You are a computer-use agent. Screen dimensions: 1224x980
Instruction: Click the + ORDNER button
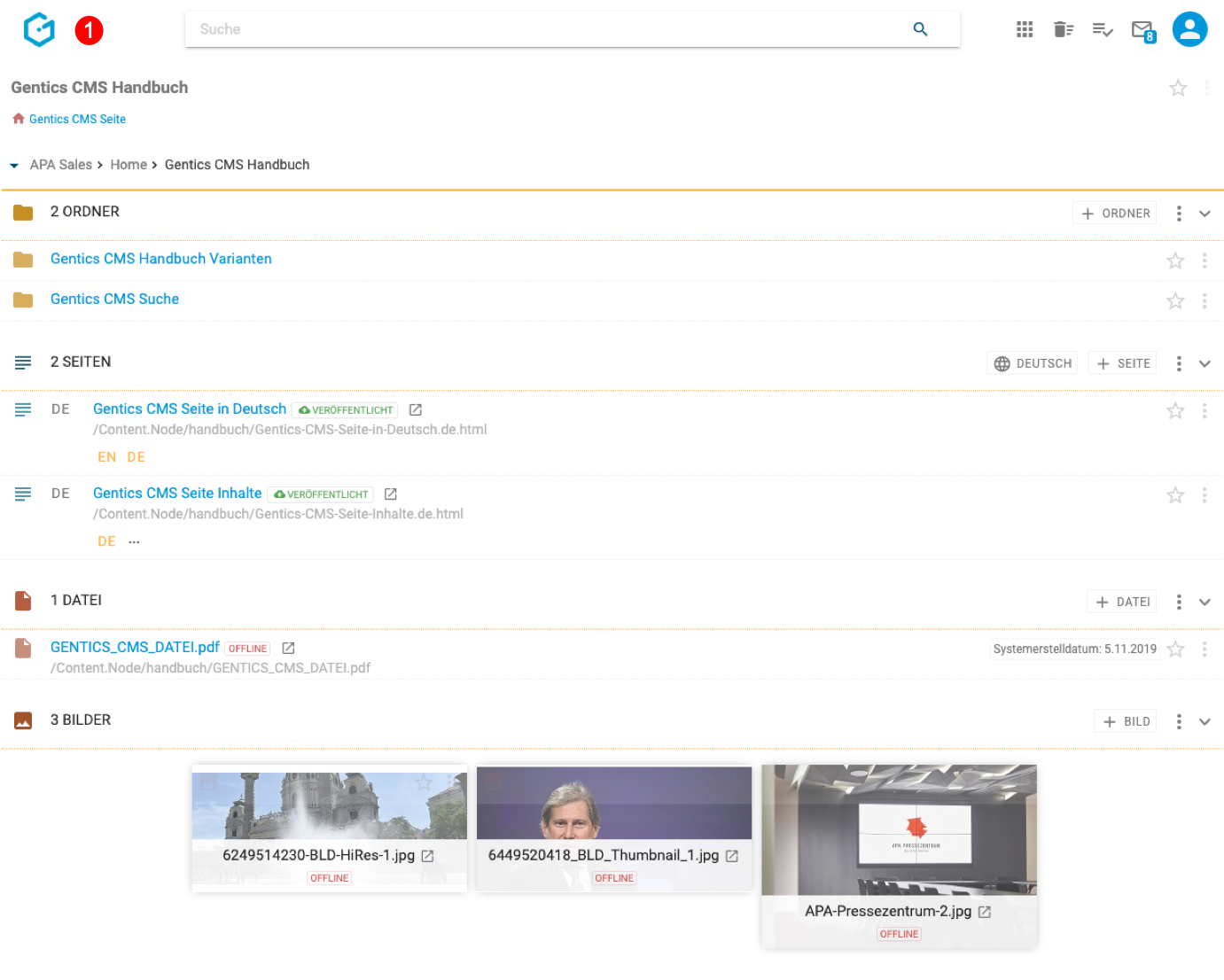1115,214
